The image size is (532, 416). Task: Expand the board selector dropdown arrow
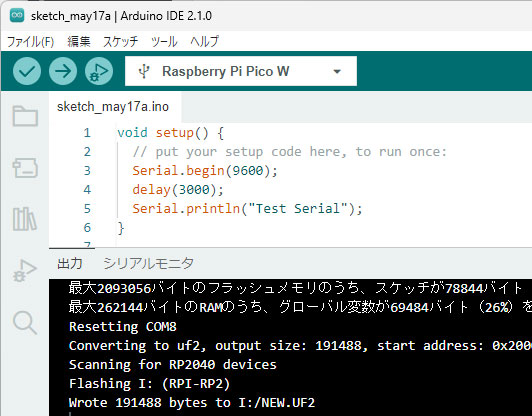pyautogui.click(x=337, y=72)
